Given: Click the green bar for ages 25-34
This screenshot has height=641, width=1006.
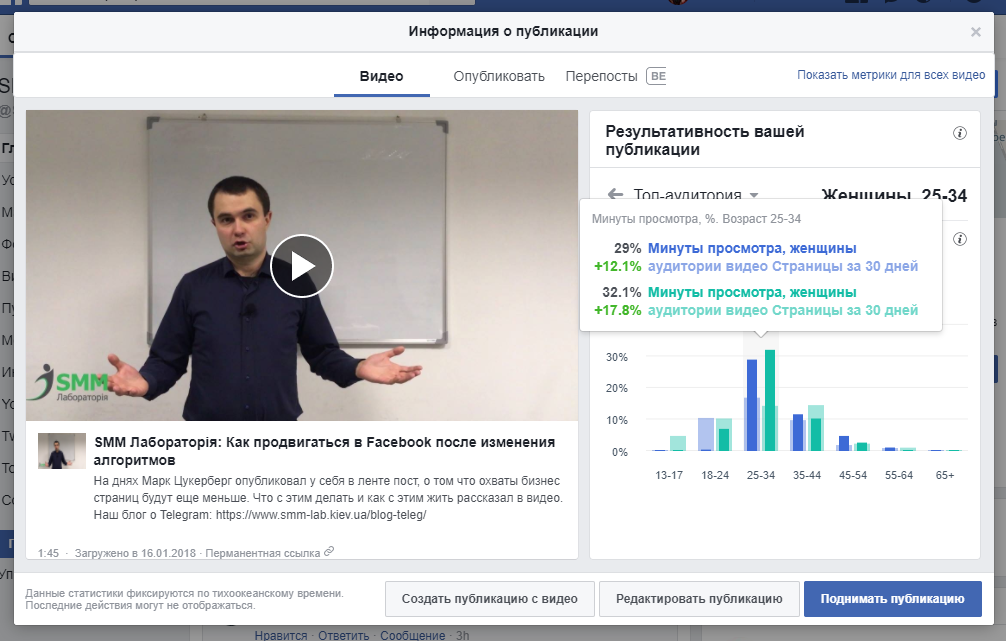Looking at the screenshot, I should 770,400.
